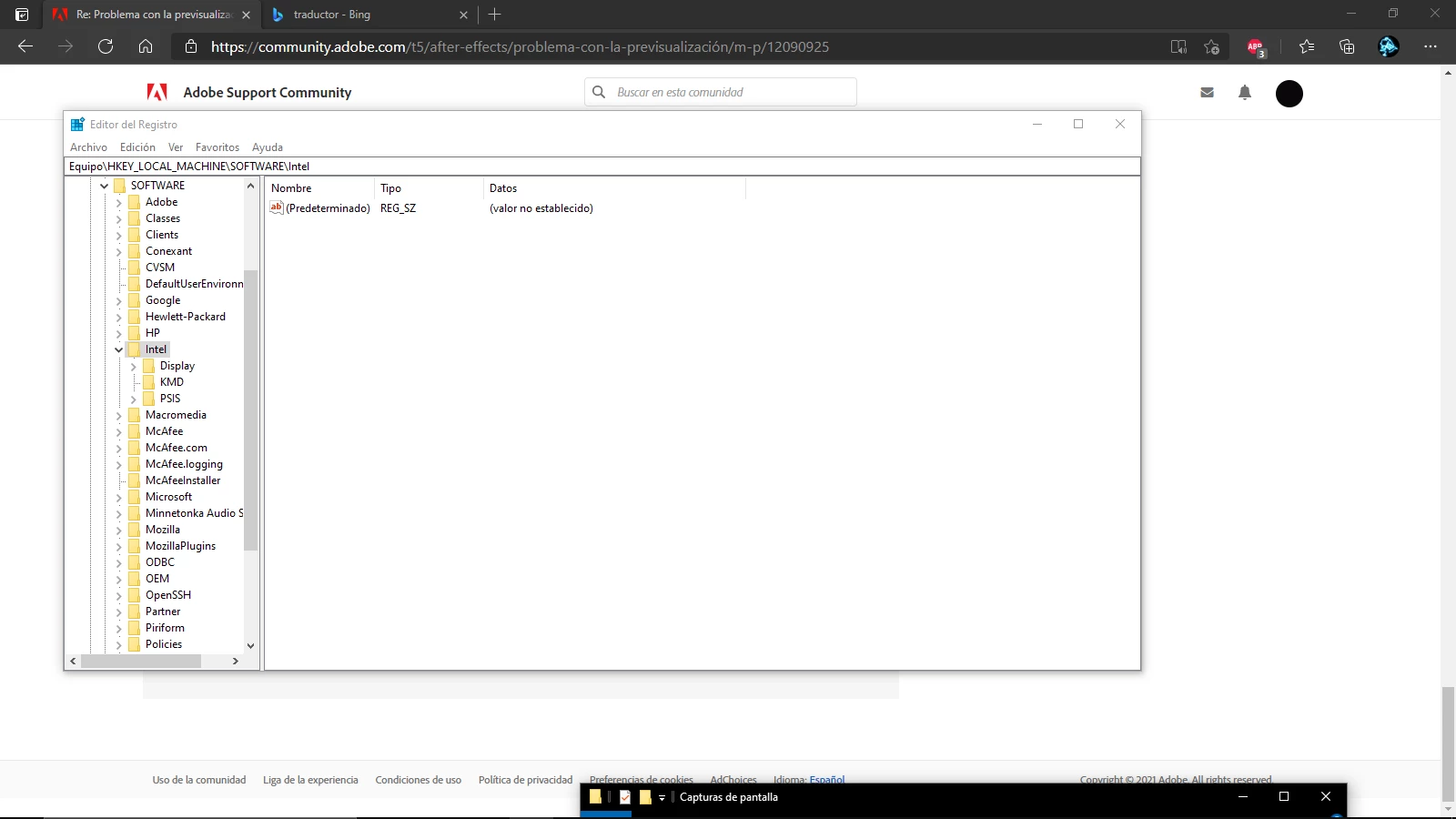1456x819 pixels.
Task: Expand the Adobe key
Action: 118,202
